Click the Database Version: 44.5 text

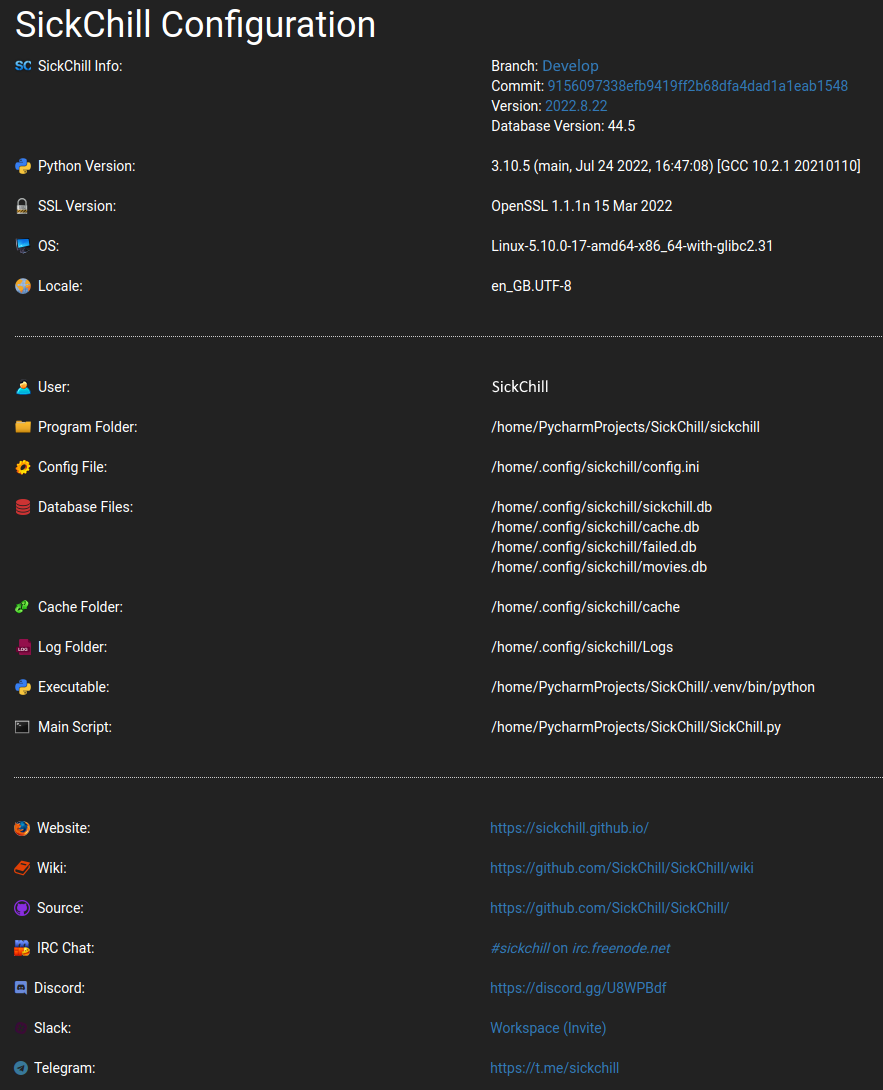[563, 127]
